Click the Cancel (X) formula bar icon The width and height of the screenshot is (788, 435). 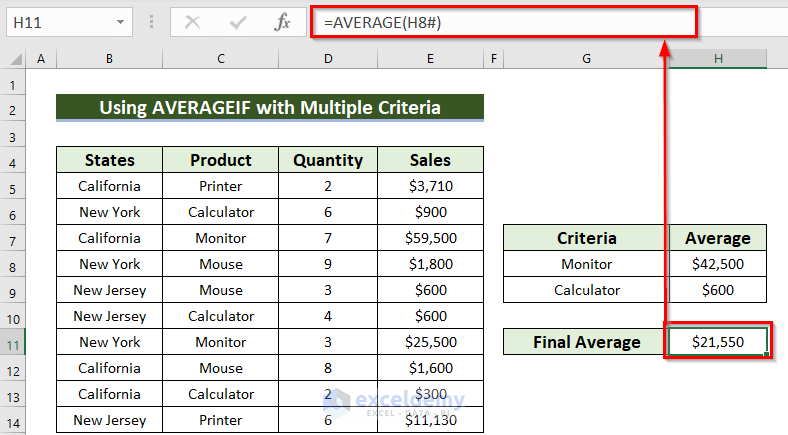click(x=193, y=22)
